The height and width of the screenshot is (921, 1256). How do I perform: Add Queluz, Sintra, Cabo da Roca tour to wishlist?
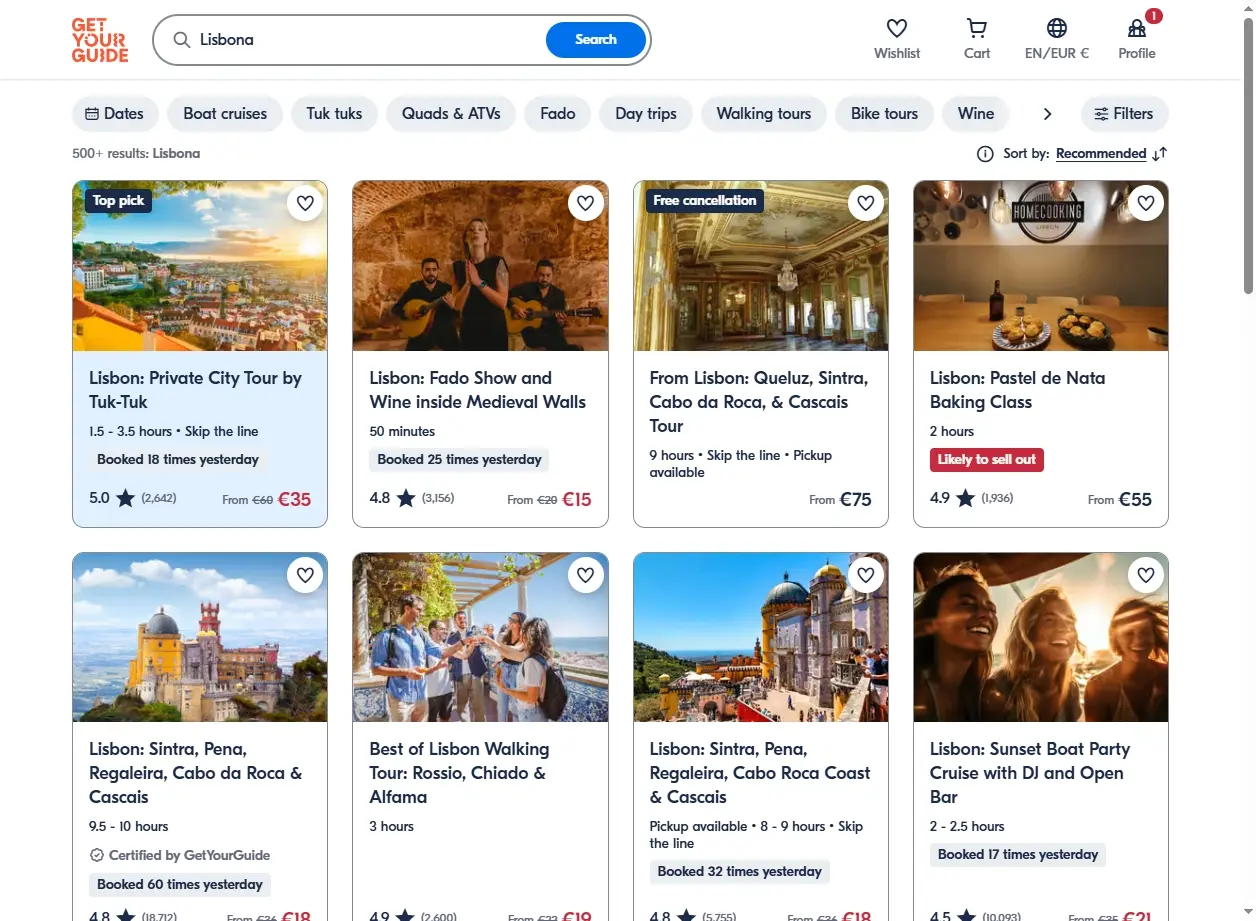[x=866, y=204]
